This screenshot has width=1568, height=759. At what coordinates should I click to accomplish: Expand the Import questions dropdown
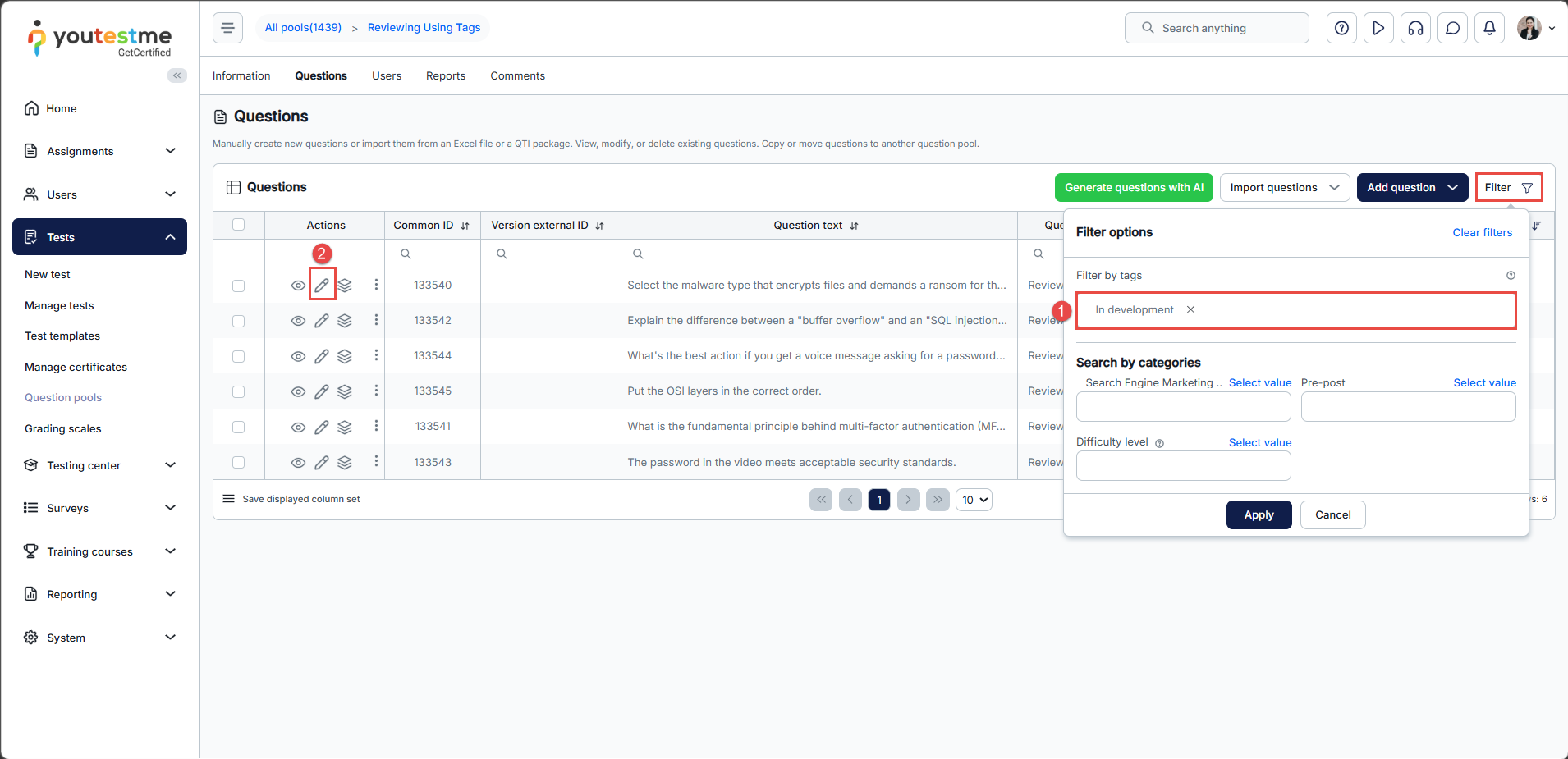[x=1284, y=187]
